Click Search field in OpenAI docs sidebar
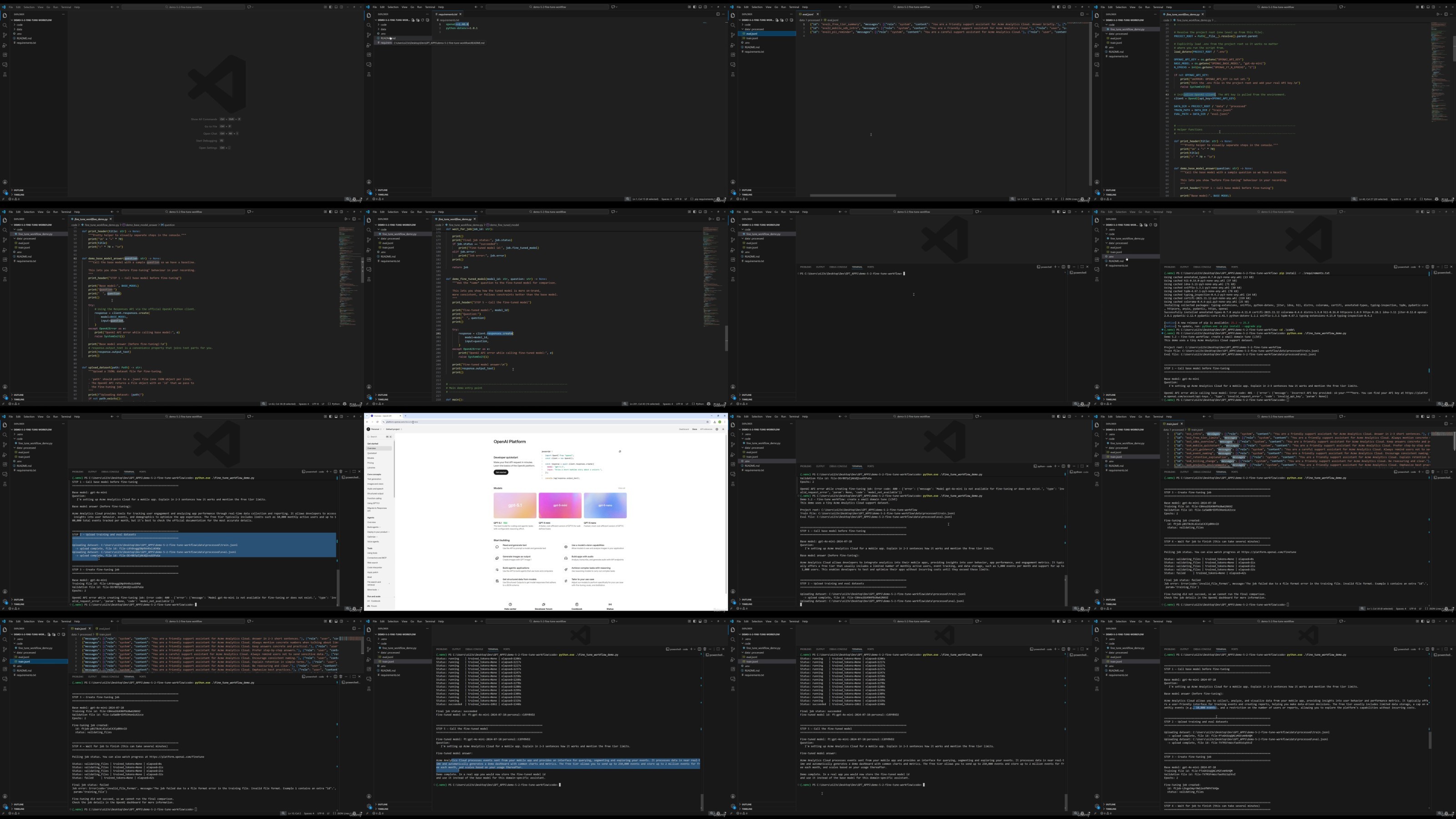1456x819 pixels. tap(380, 437)
